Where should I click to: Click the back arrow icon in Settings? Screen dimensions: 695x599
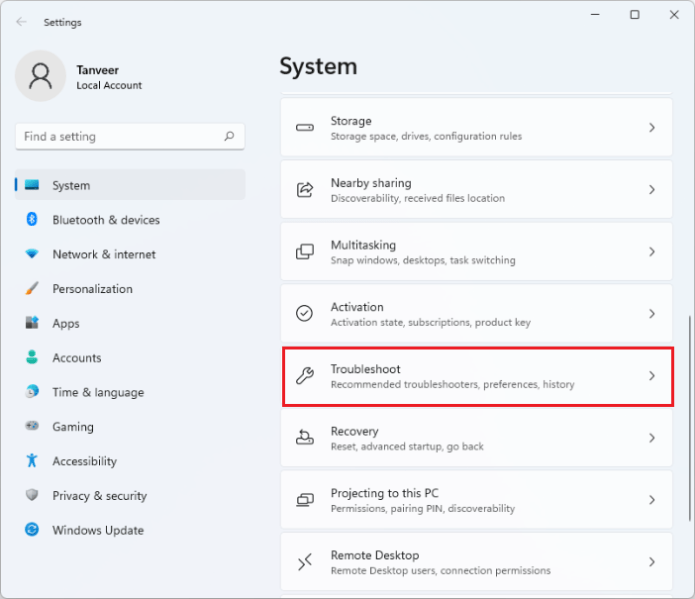click(x=21, y=22)
